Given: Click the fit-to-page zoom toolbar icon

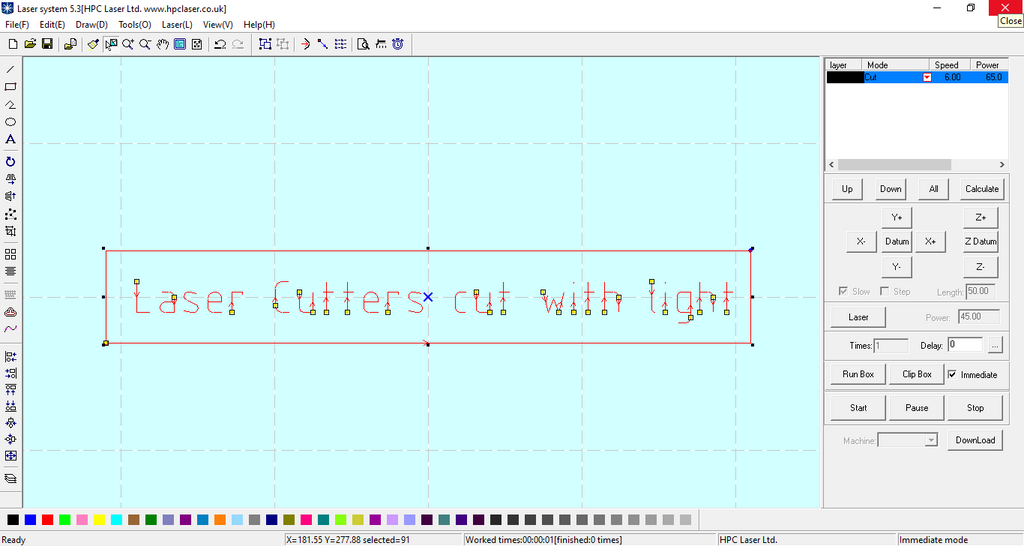Looking at the screenshot, I should (197, 44).
